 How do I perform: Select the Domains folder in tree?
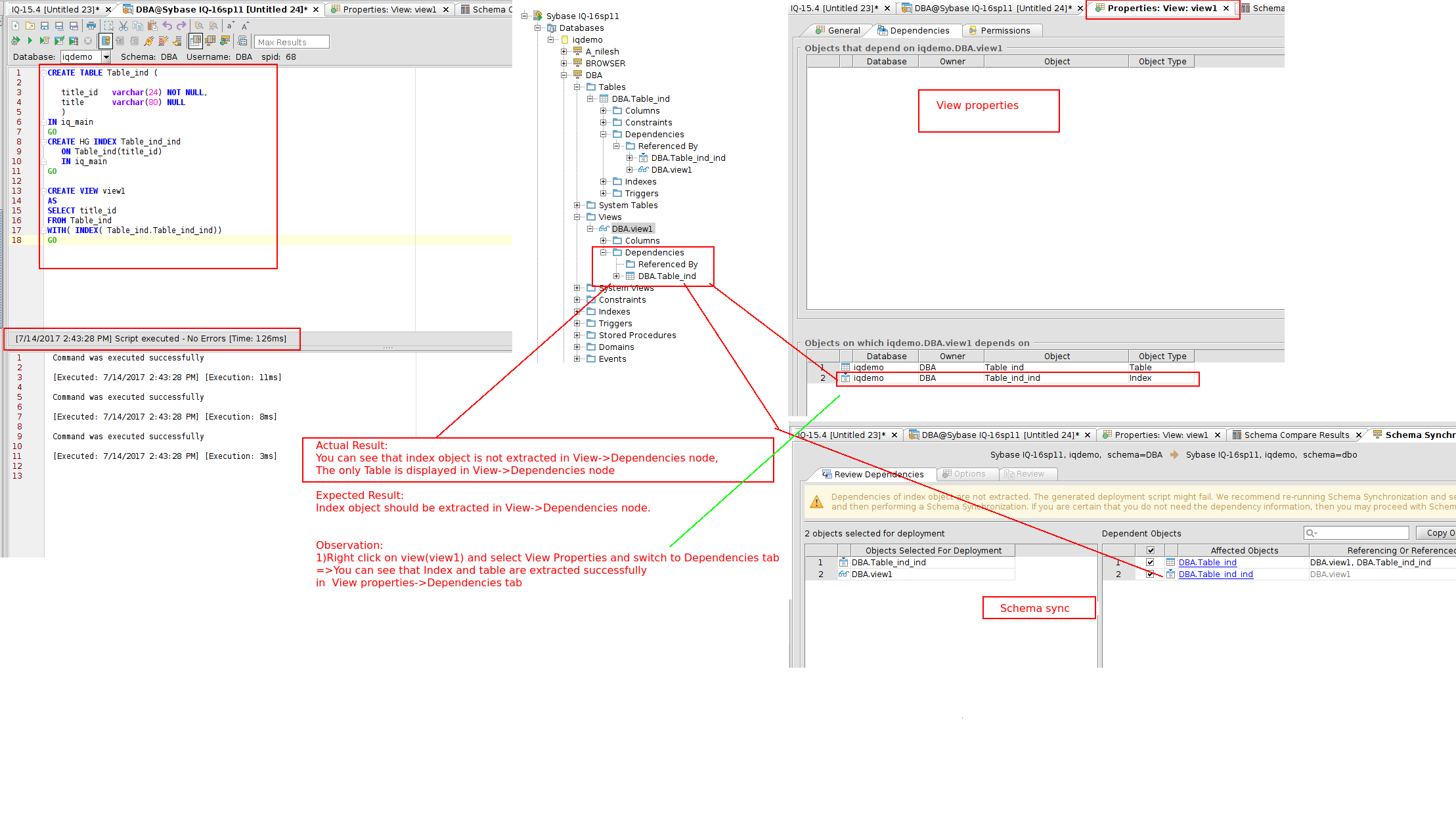616,347
